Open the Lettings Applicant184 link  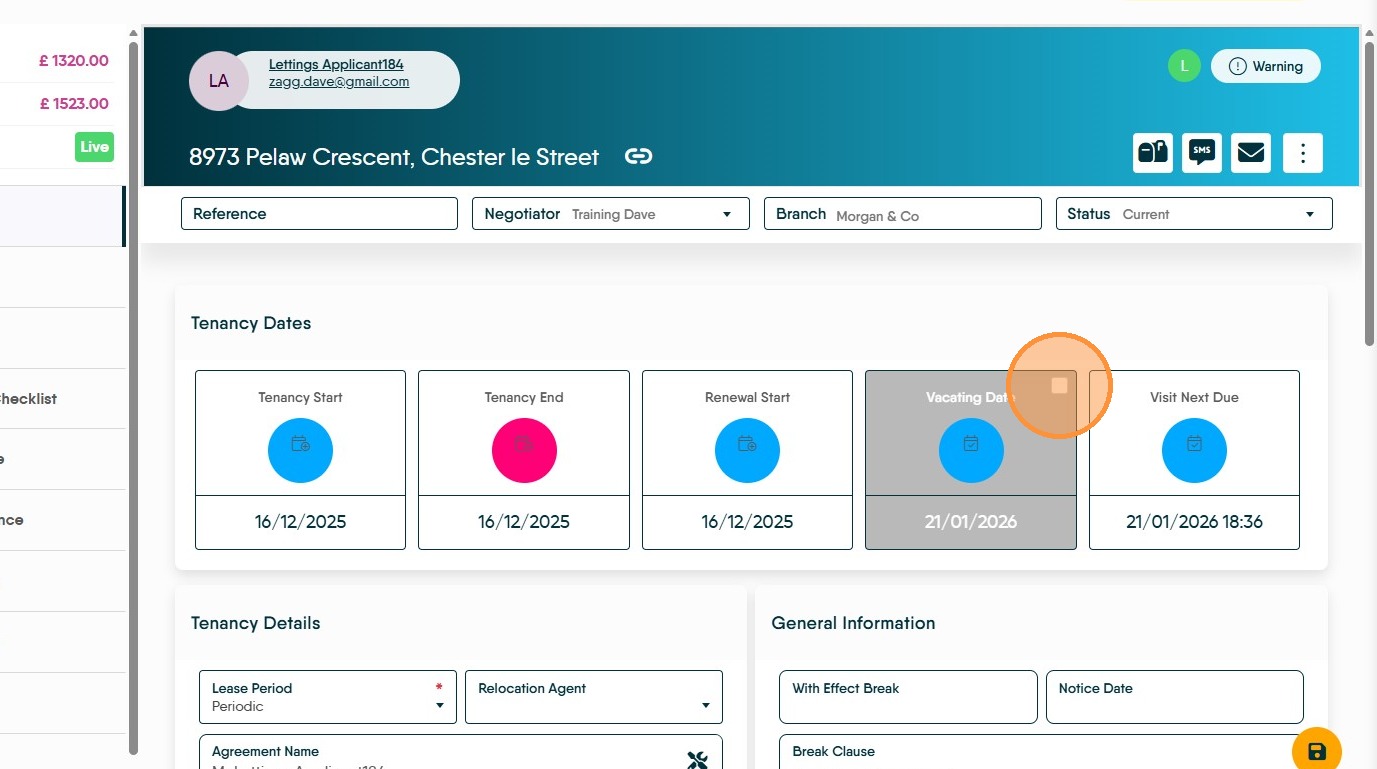click(x=336, y=65)
